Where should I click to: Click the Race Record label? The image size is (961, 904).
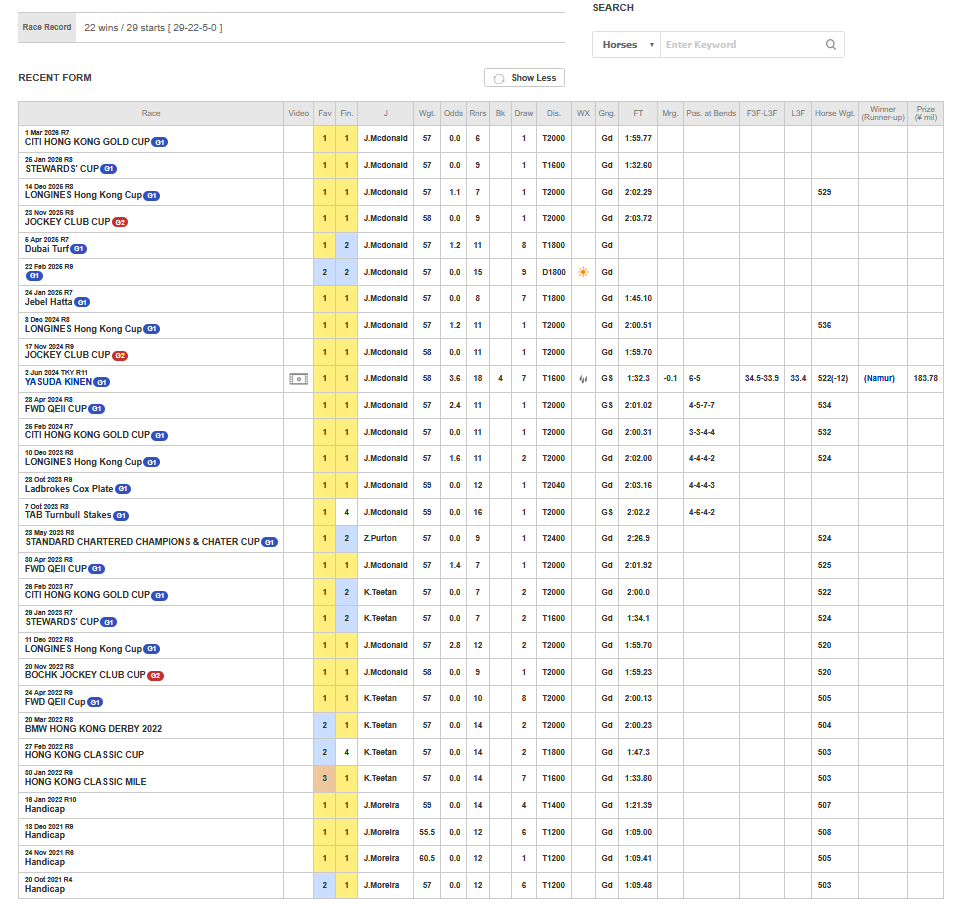47,28
